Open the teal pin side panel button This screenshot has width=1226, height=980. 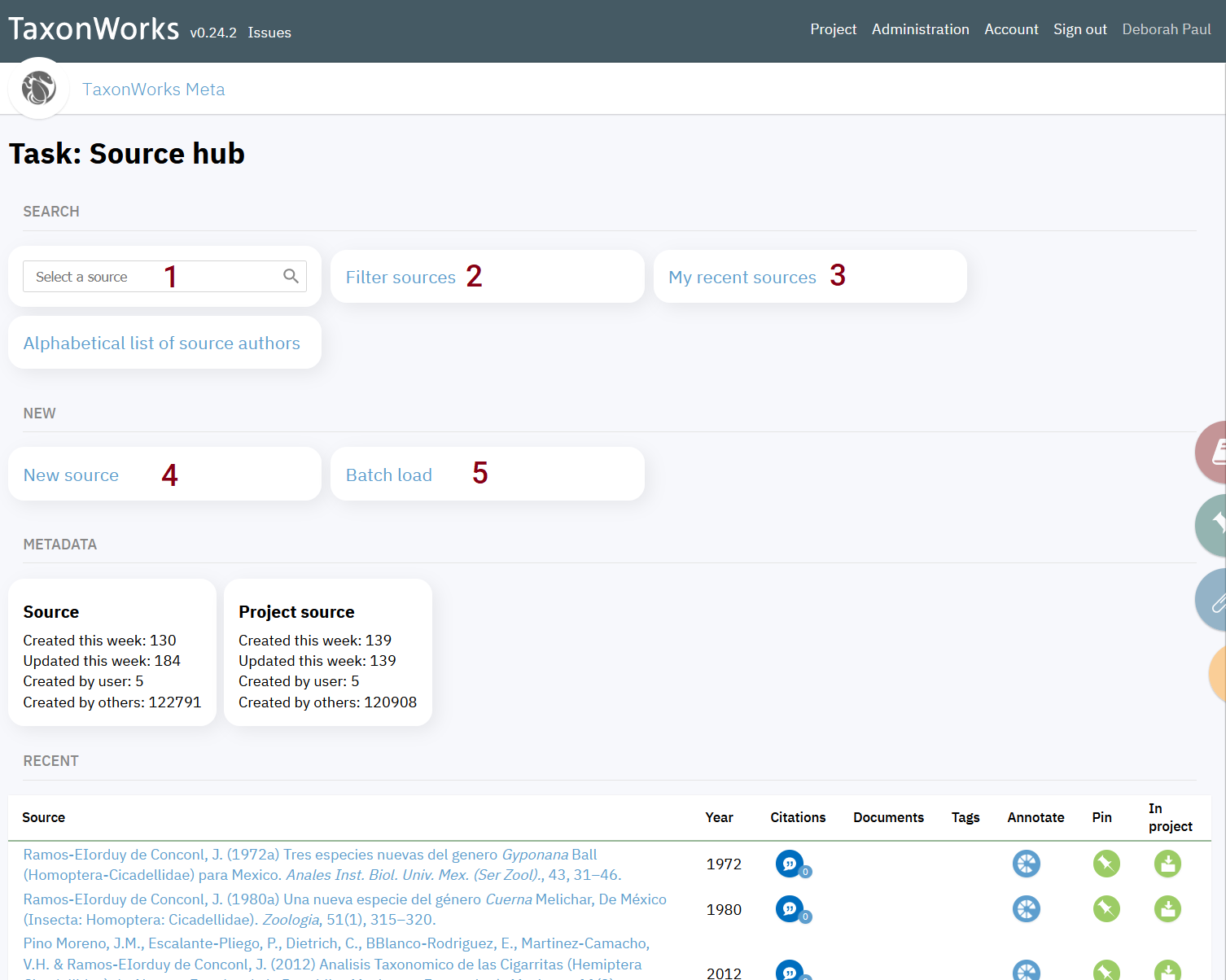[1211, 526]
